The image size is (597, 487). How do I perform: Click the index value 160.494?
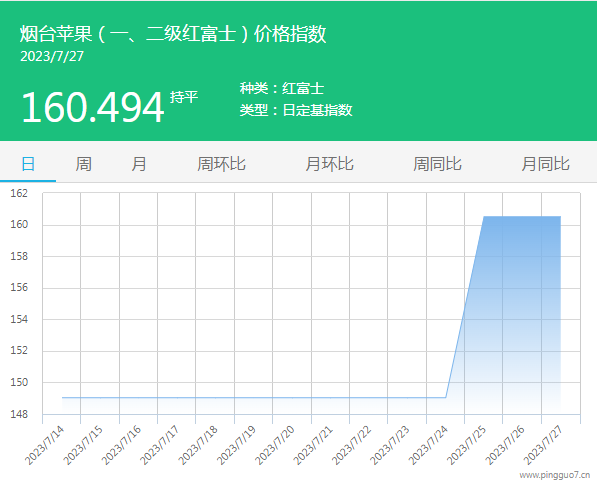click(93, 107)
